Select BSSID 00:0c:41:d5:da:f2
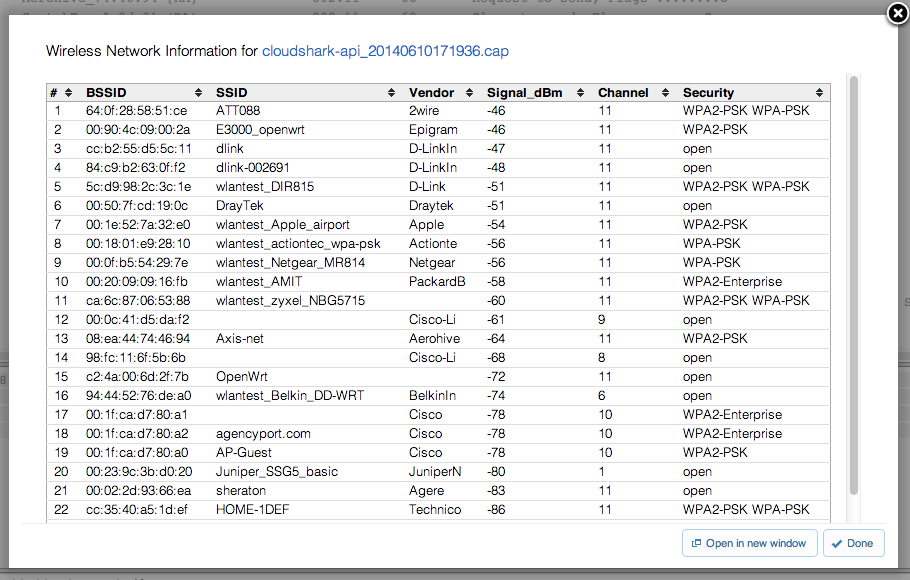Image resolution: width=910 pixels, height=580 pixels. pos(138,319)
